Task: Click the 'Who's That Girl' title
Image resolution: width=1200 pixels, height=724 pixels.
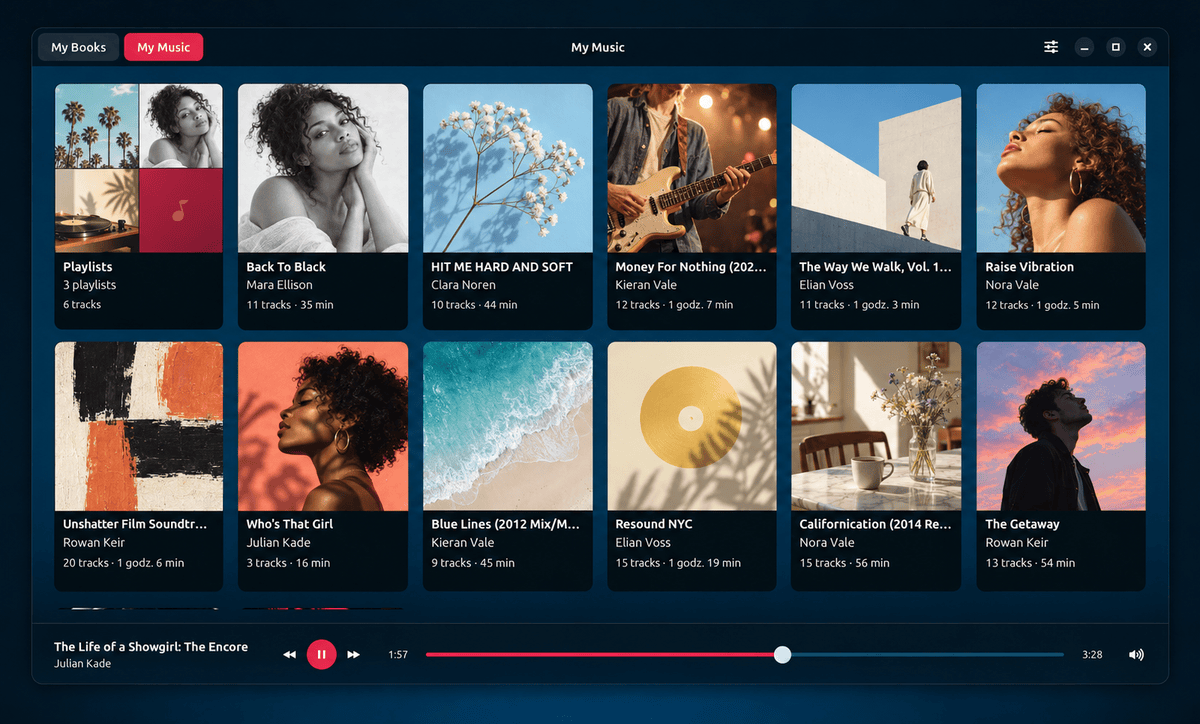Action: point(290,524)
